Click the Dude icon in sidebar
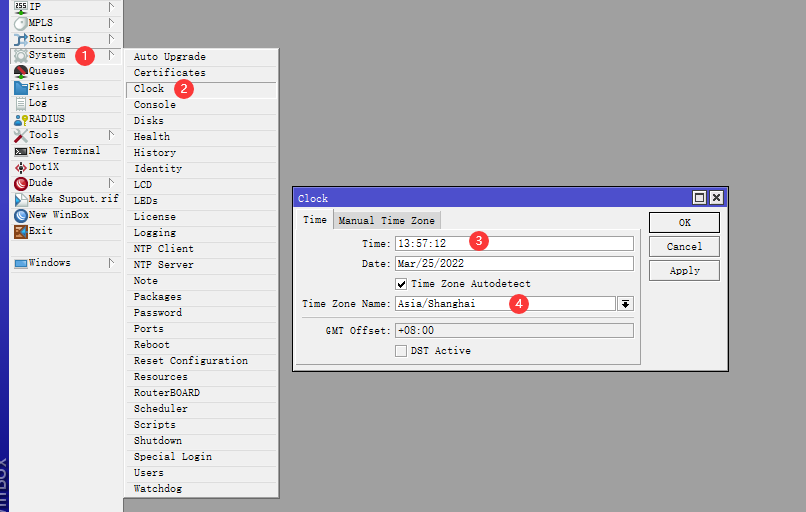 (21, 183)
